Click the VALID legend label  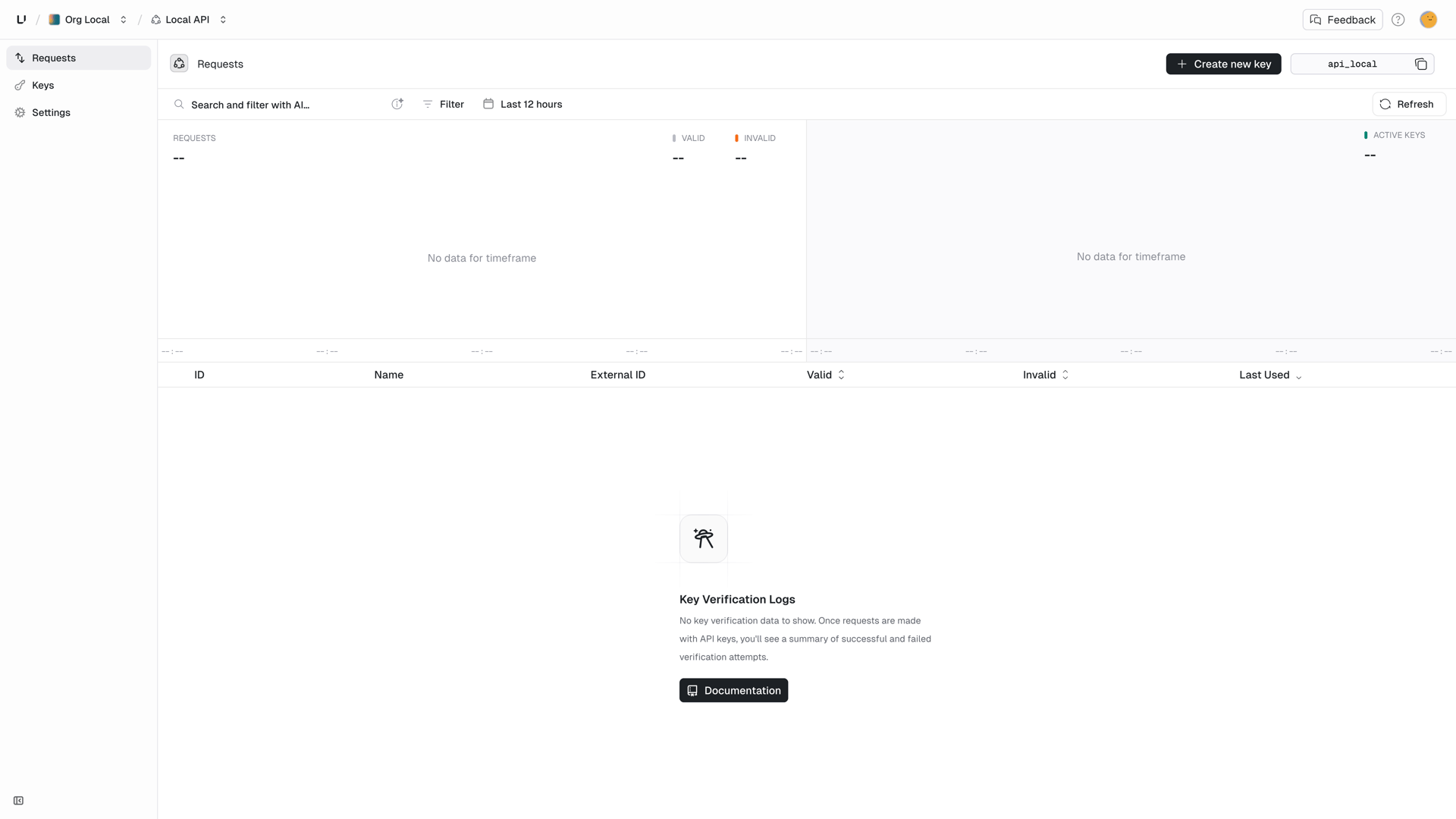(x=693, y=138)
